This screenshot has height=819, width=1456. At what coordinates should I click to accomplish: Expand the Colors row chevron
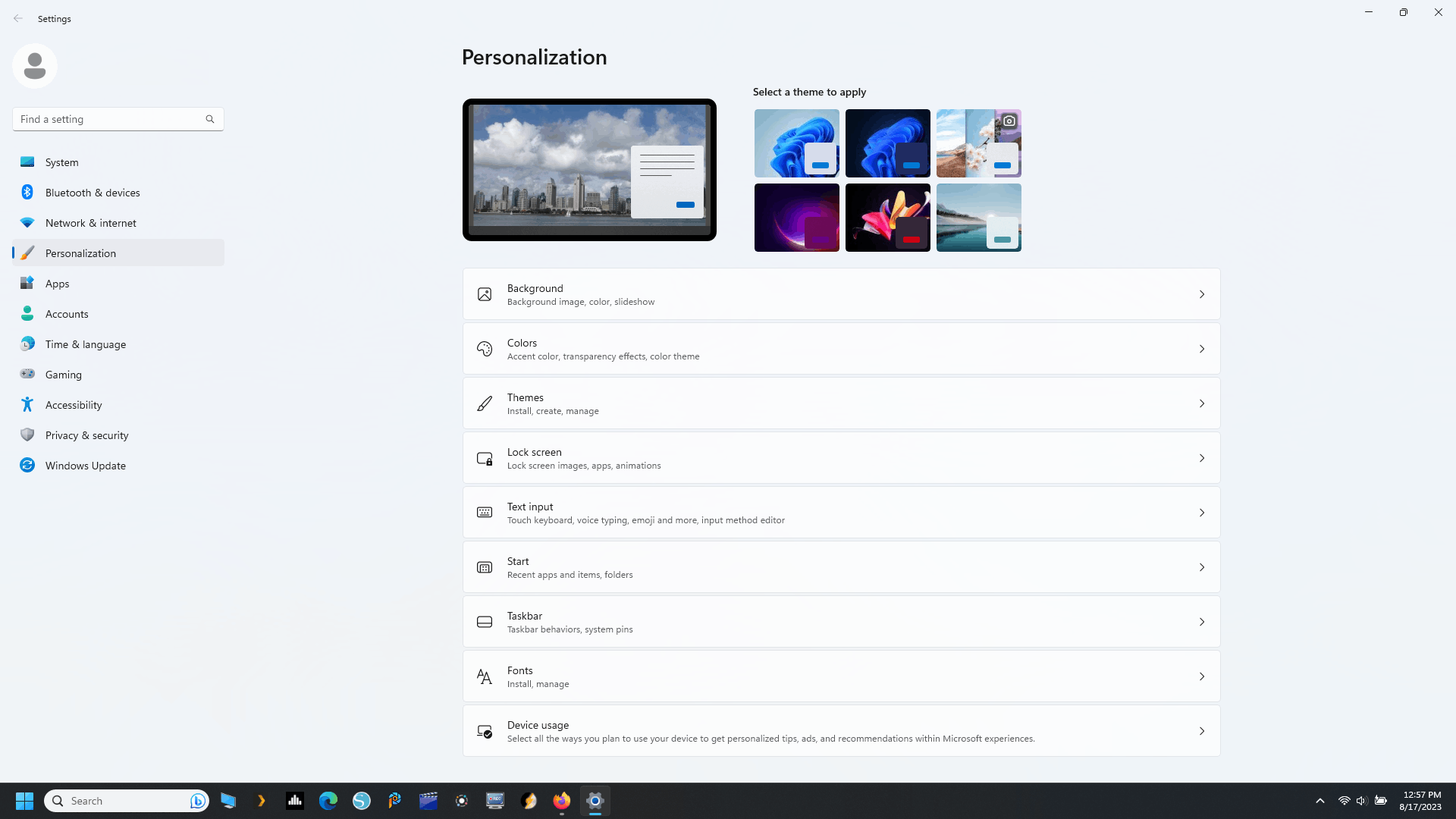1201,349
